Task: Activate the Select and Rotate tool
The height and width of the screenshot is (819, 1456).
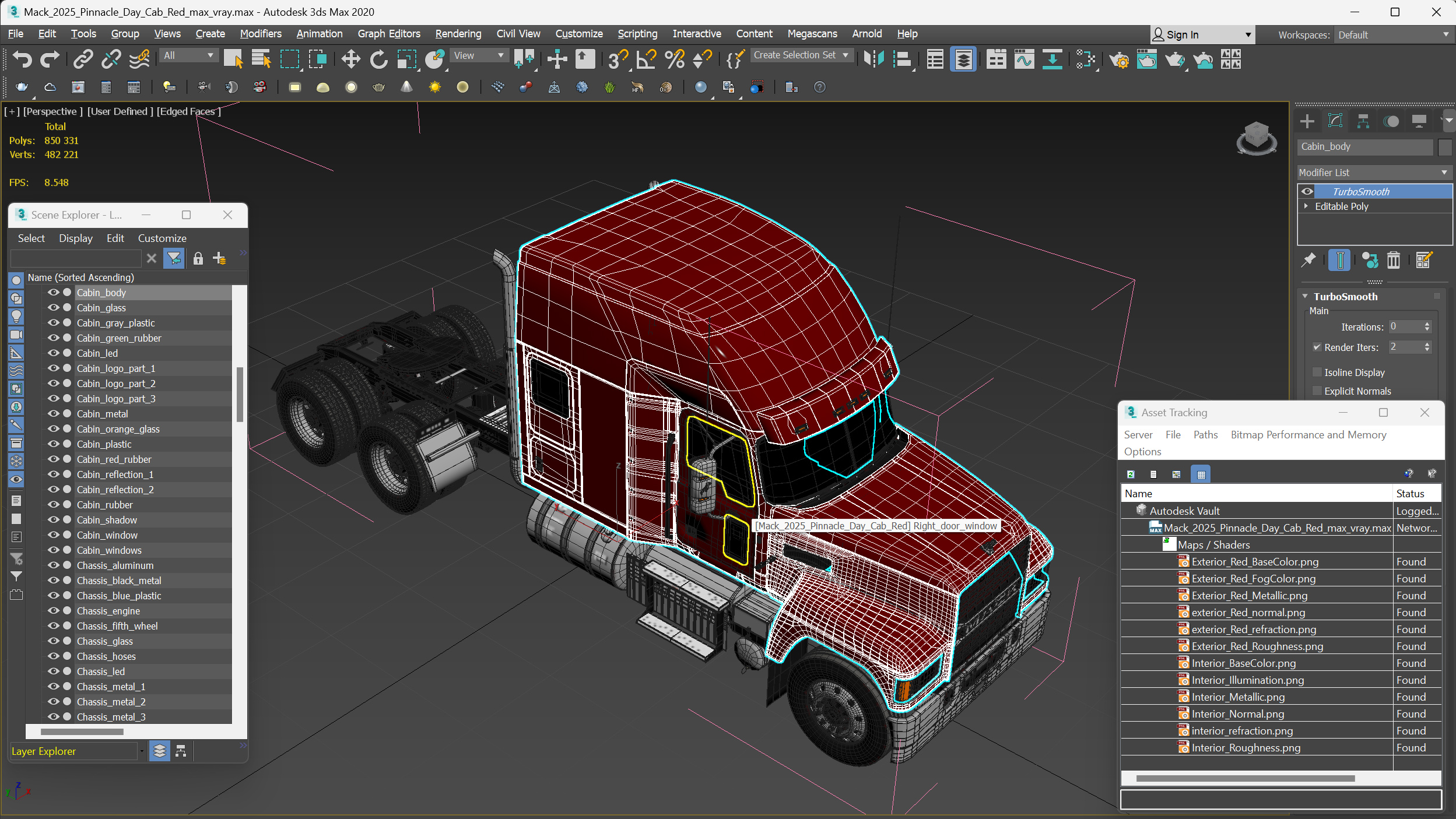Action: tap(378, 59)
